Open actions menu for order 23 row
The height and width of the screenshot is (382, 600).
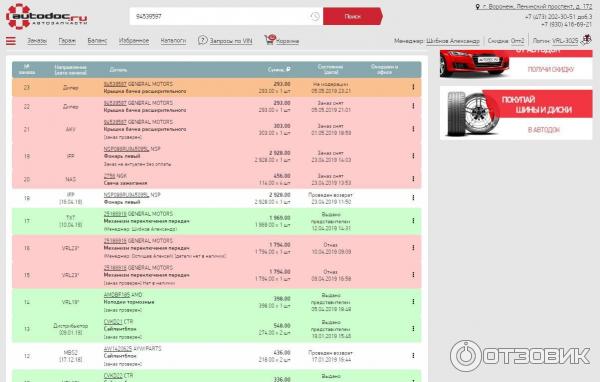coord(413,87)
